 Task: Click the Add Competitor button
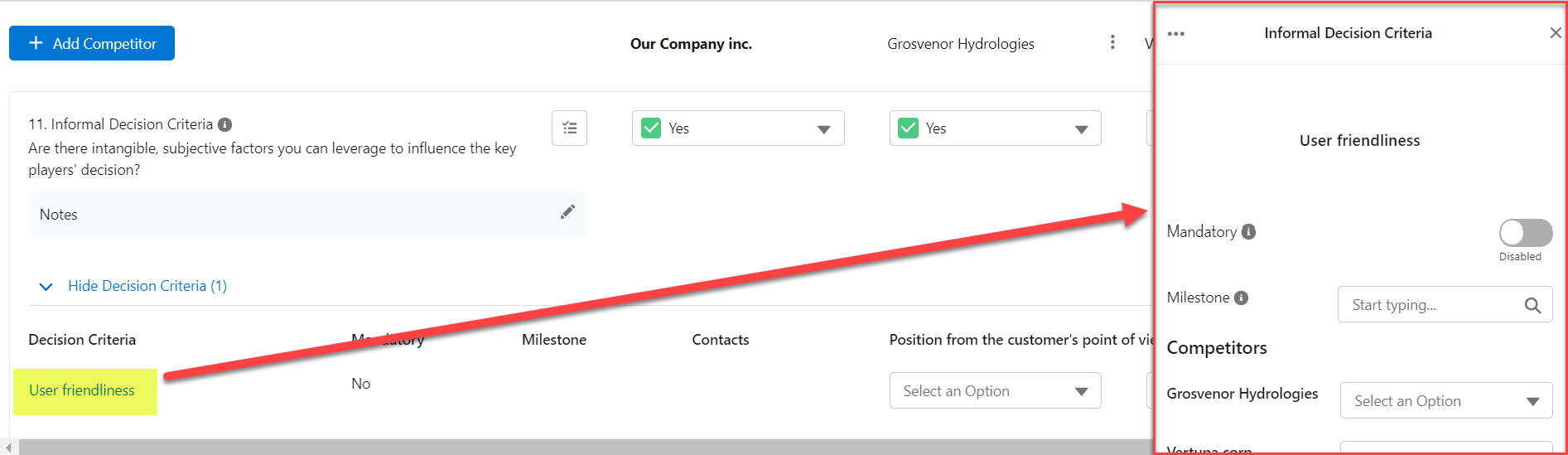(92, 43)
